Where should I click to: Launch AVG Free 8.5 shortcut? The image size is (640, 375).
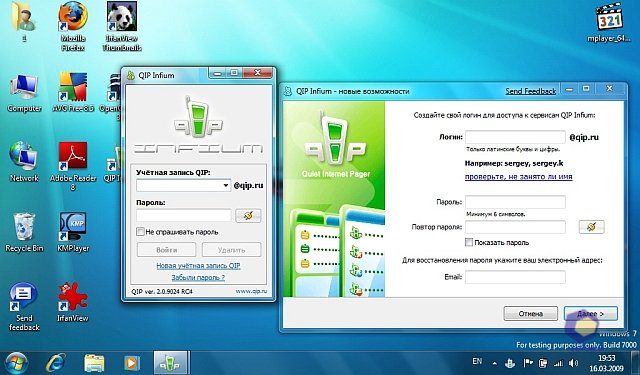[x=73, y=93]
